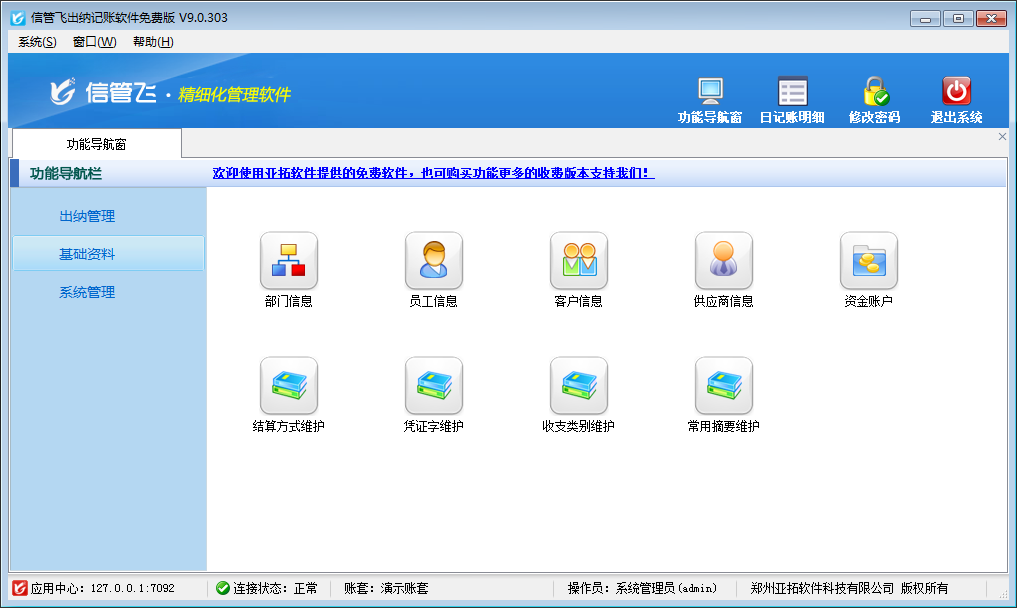
Task: Click the welcome promotional hyperlink text
Action: (433, 173)
